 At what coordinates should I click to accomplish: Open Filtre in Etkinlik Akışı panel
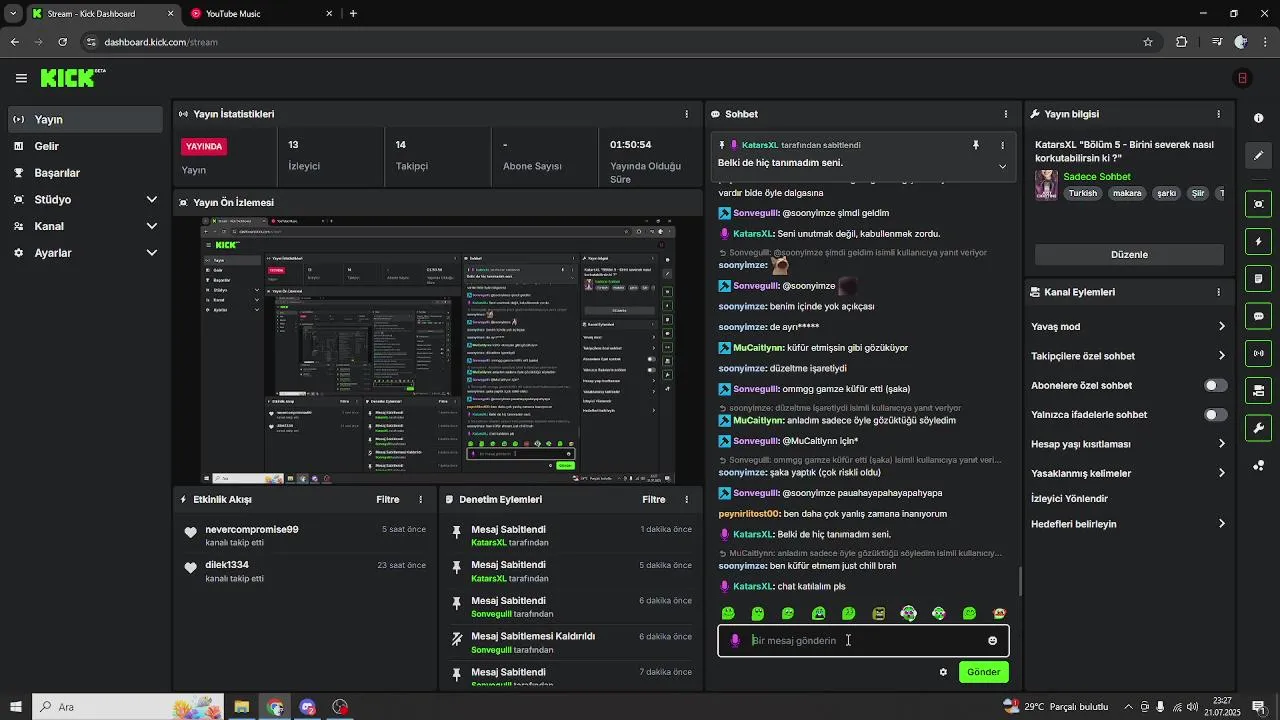tap(388, 499)
